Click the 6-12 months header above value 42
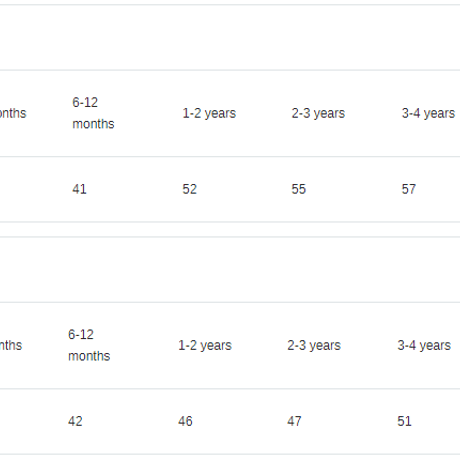Image resolution: width=460 pixels, height=460 pixels. coord(89,345)
